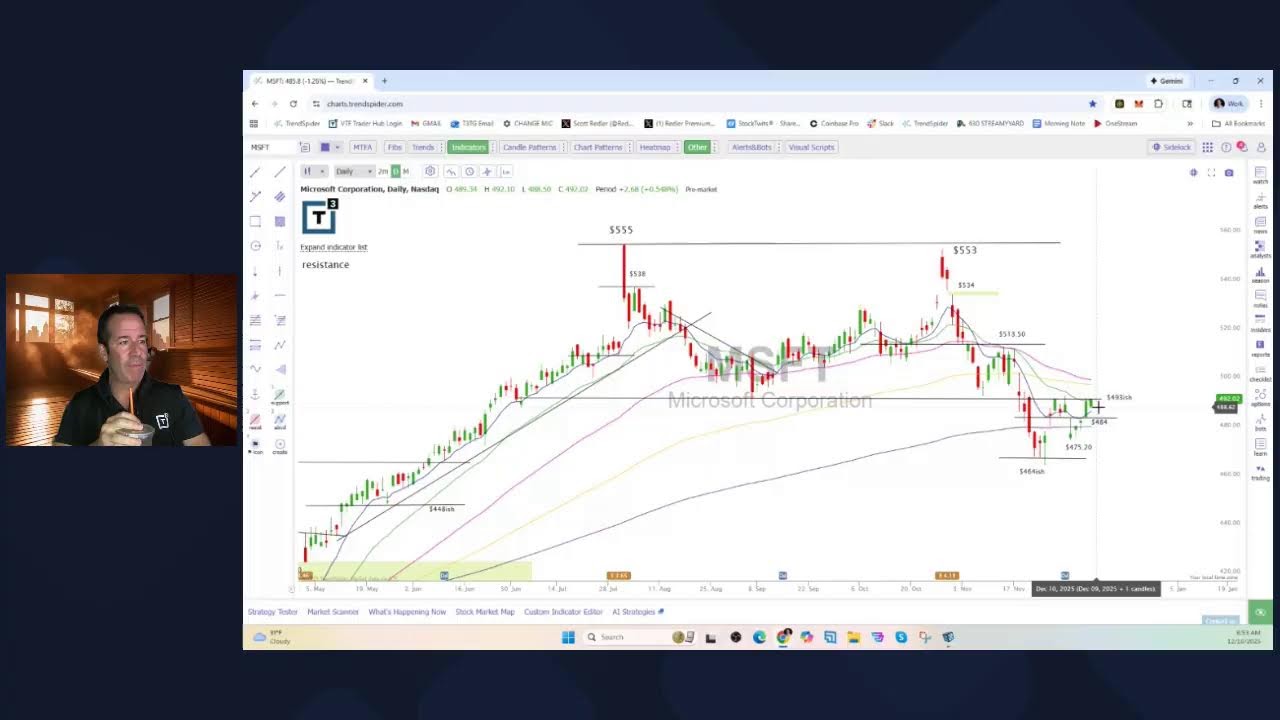The image size is (1280, 720).
Task: Click the Visual Scripts button
Action: click(811, 147)
